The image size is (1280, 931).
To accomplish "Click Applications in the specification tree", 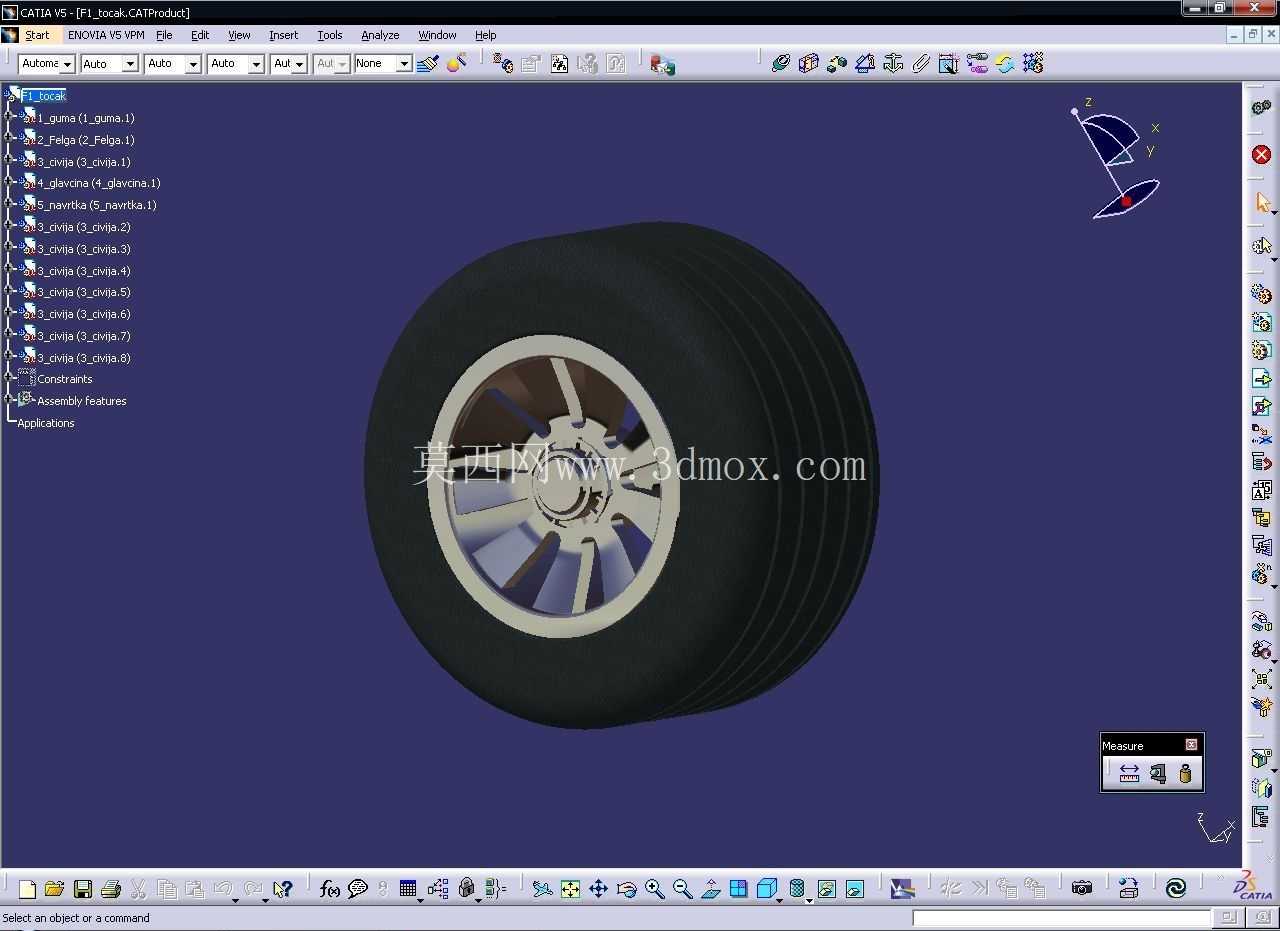I will (x=46, y=423).
